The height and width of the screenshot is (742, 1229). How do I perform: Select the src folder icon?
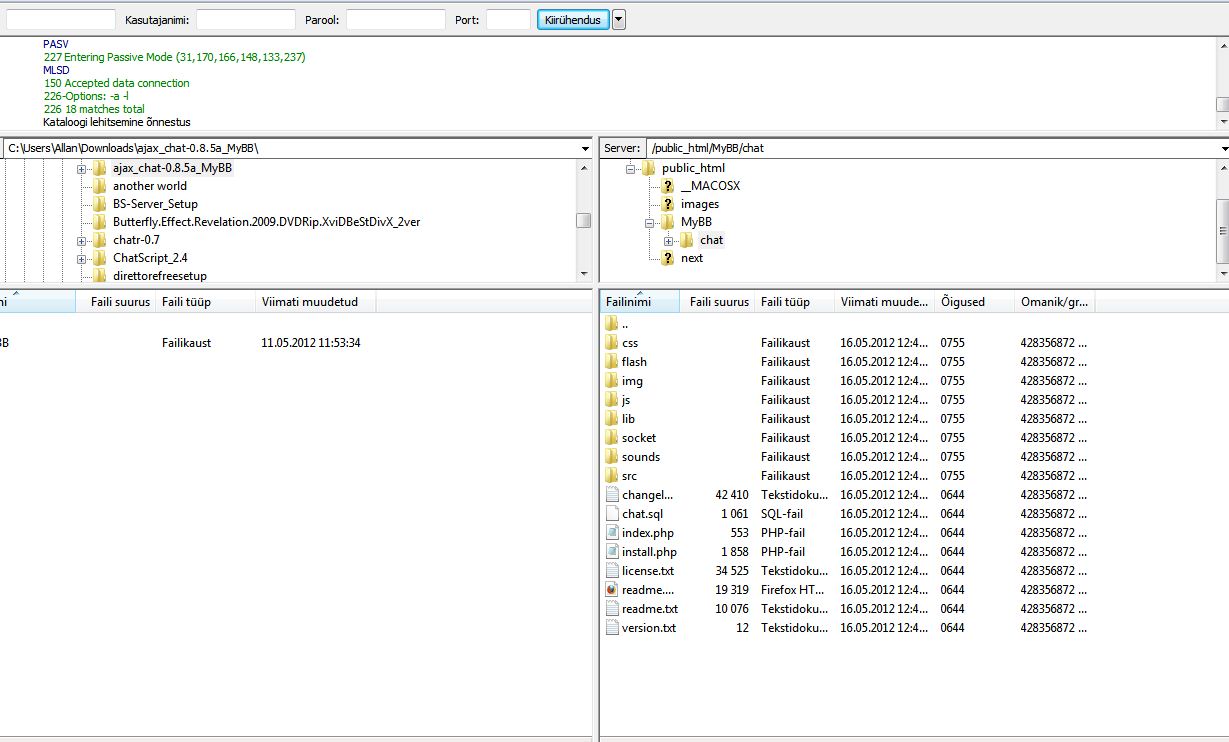613,476
